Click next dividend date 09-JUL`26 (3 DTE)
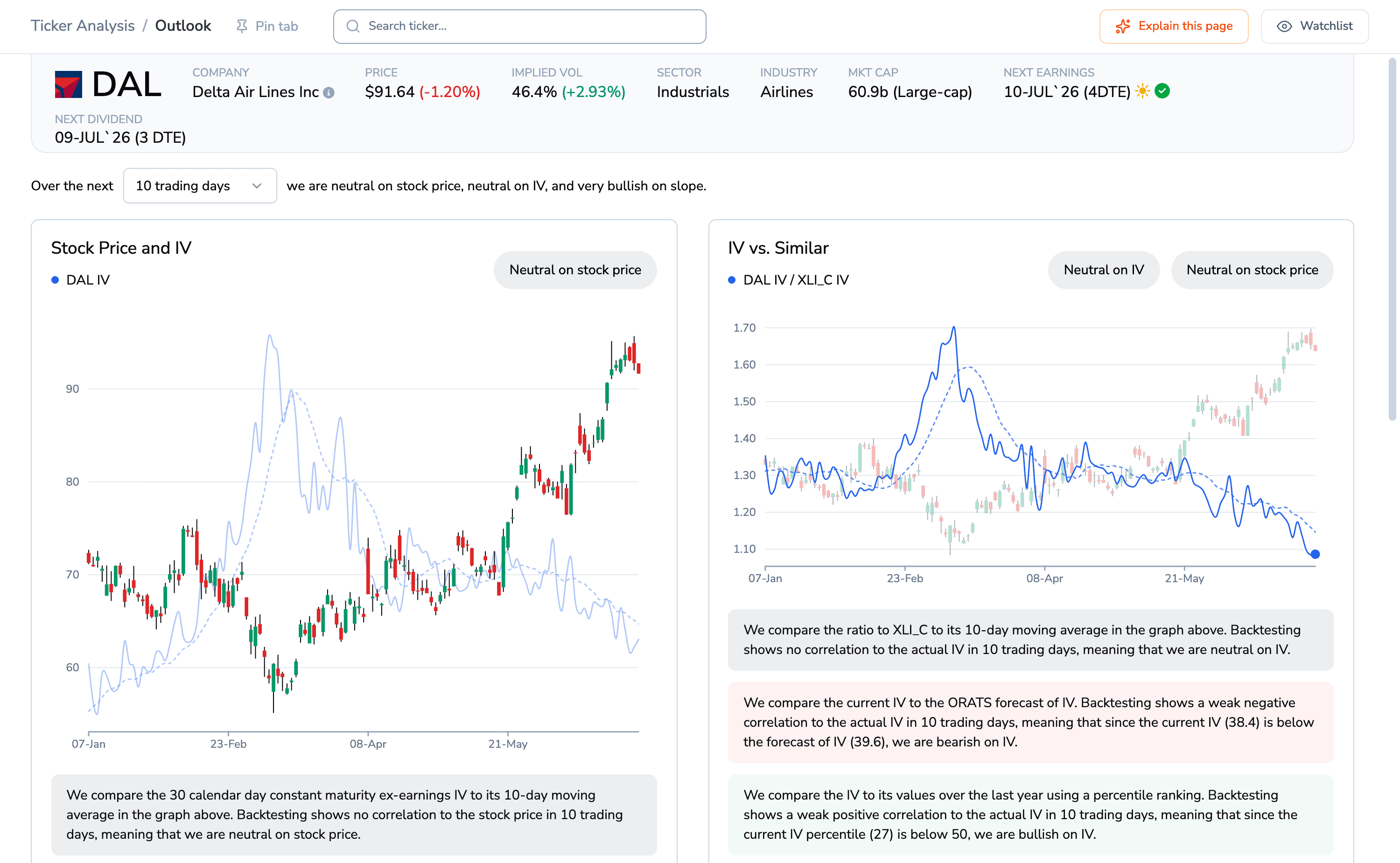This screenshot has height=863, width=1400. click(x=120, y=138)
